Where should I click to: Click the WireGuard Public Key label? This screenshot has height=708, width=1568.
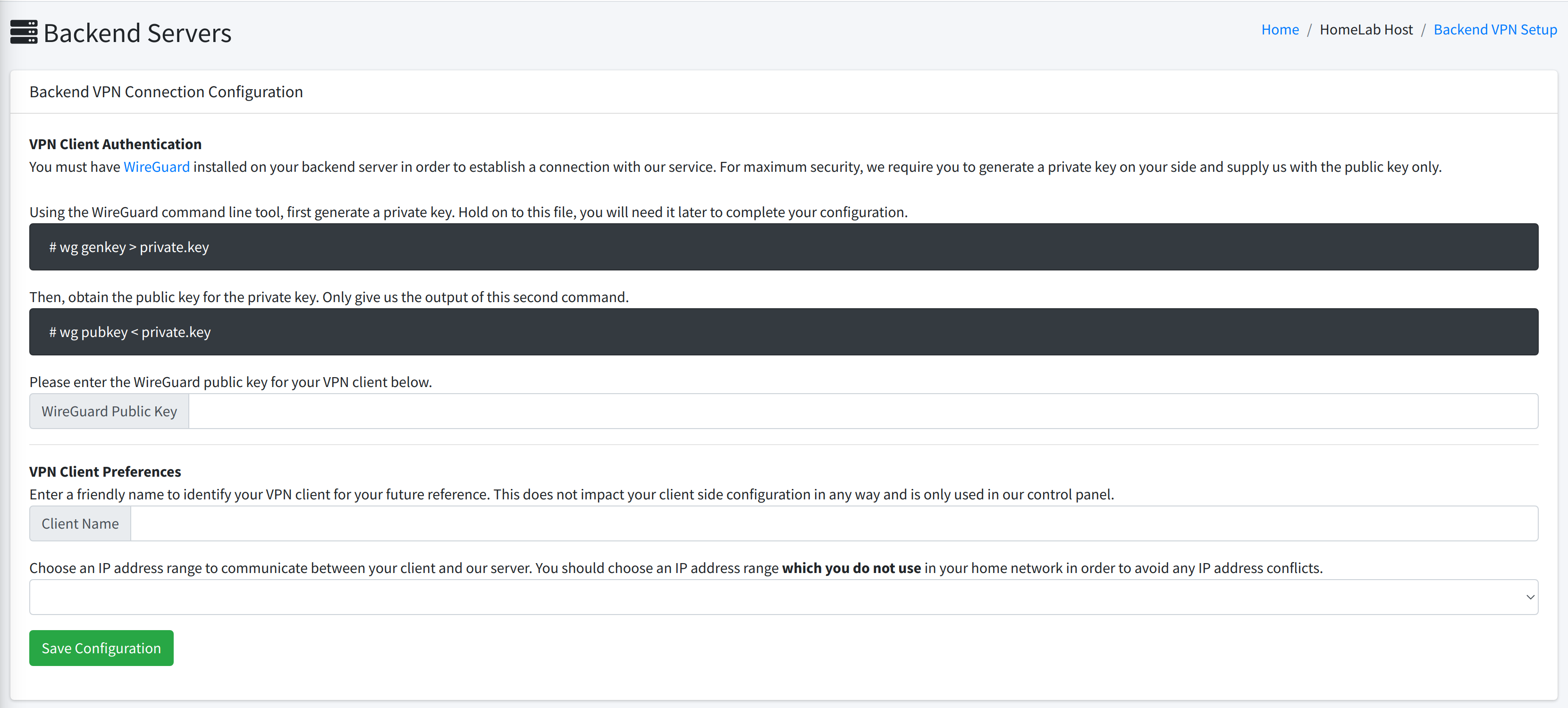click(109, 411)
